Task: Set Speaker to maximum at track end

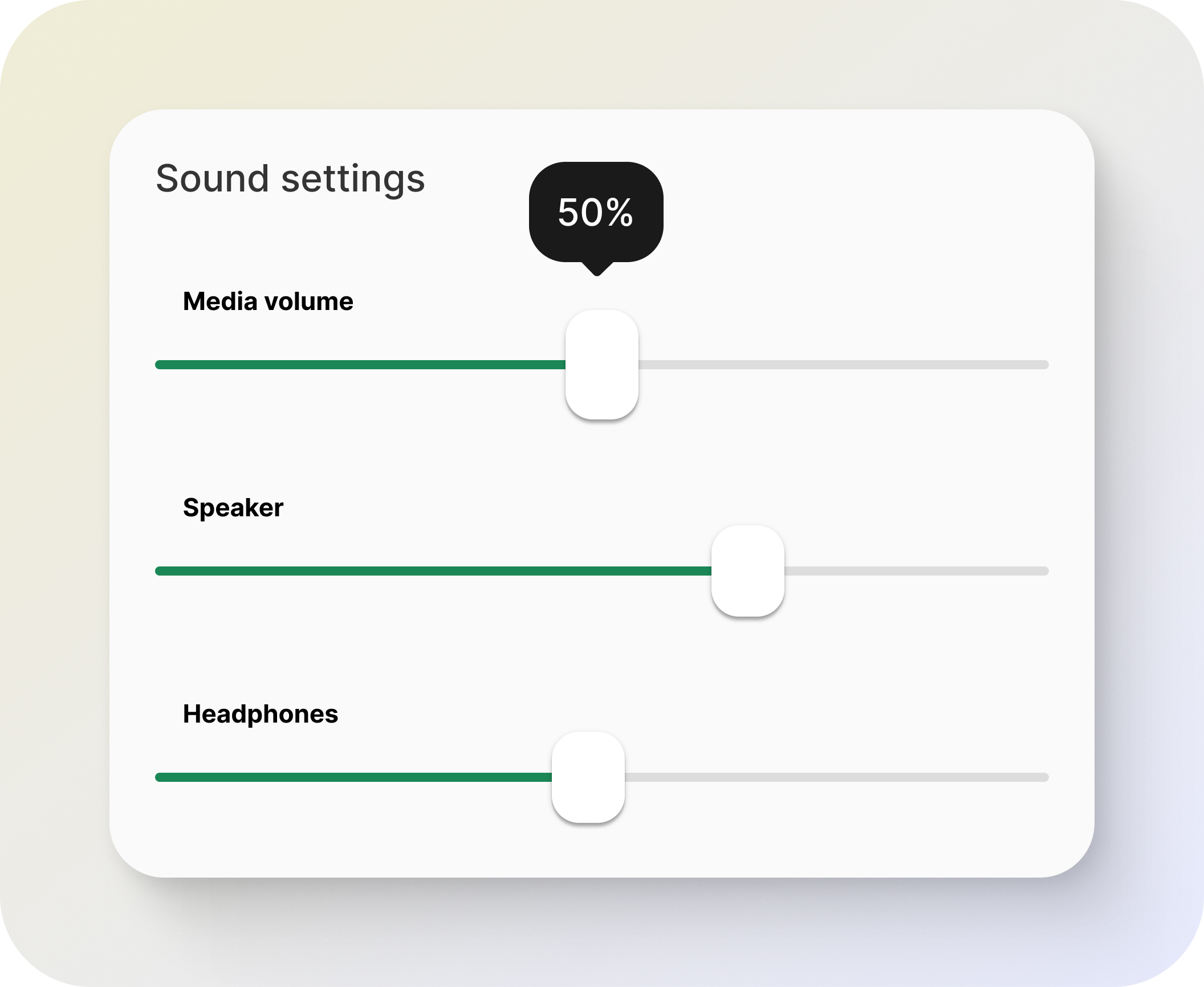Action: pos(1044,571)
